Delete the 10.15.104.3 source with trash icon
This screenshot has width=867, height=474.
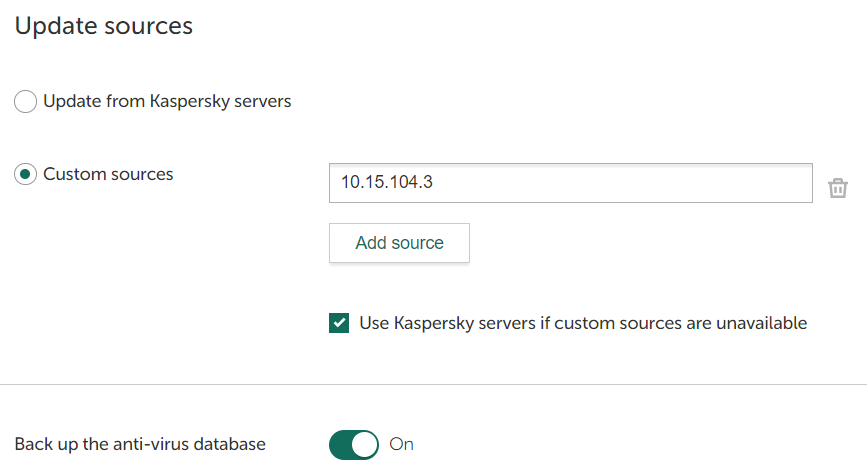pyautogui.click(x=838, y=187)
